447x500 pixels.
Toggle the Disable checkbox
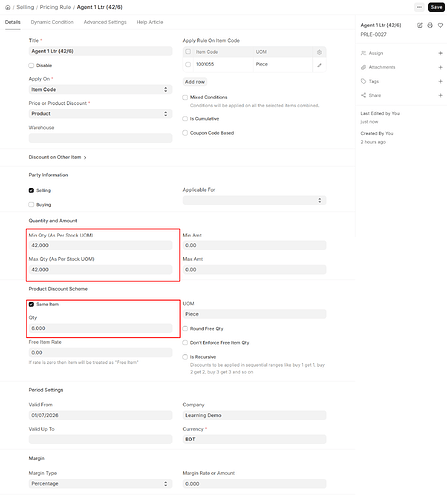31,65
